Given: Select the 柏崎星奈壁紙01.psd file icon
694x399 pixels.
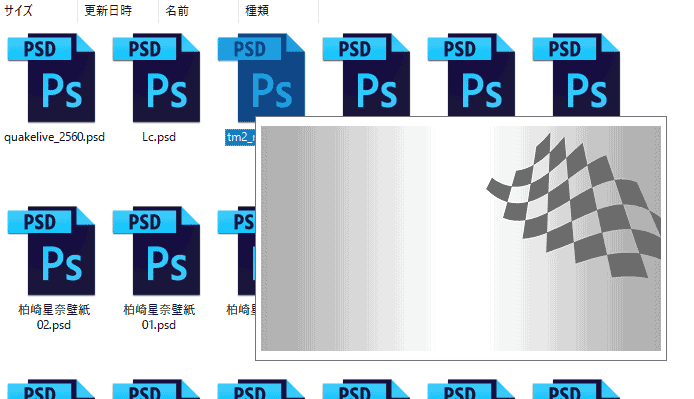Looking at the screenshot, I should pyautogui.click(x=156, y=251).
